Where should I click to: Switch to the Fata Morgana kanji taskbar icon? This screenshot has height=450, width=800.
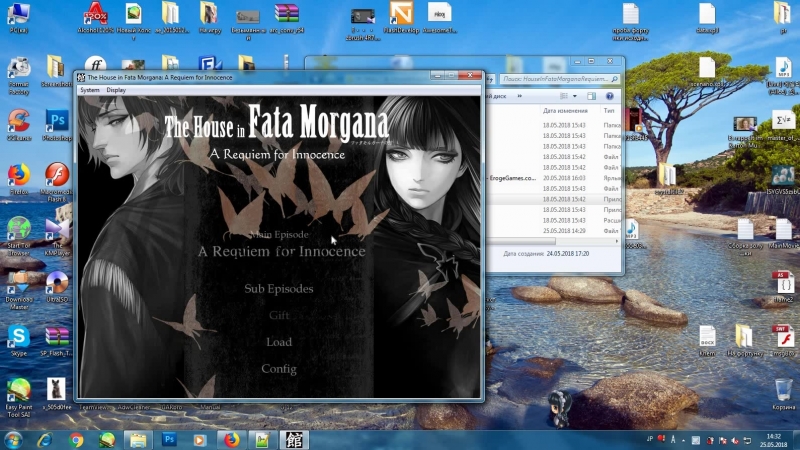pos(294,440)
